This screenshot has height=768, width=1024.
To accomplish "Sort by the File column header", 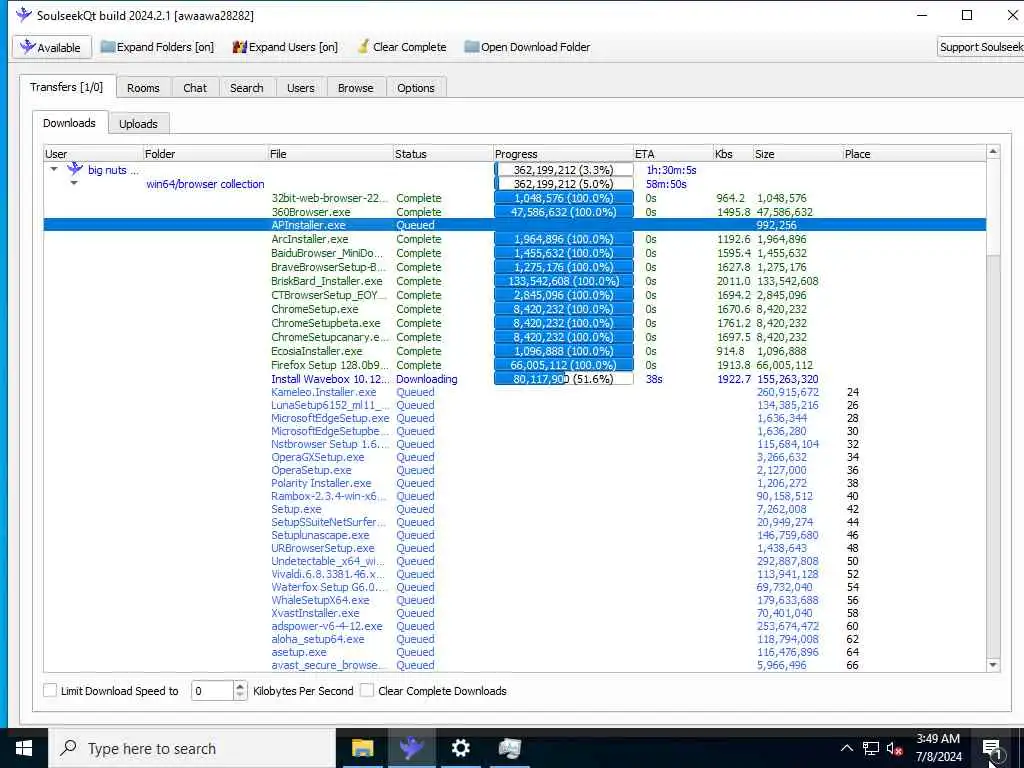I will coord(330,154).
